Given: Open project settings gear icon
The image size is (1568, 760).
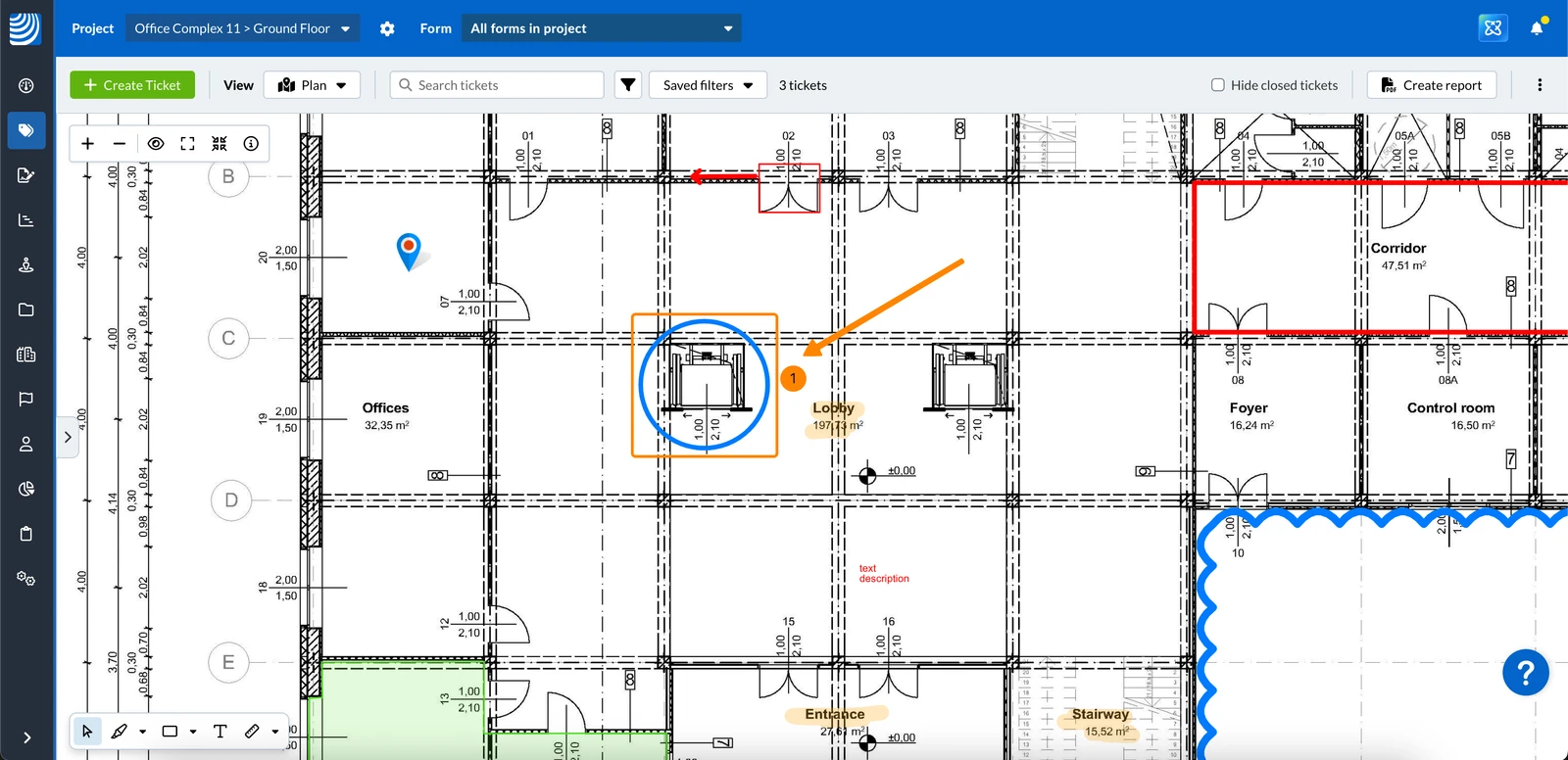Looking at the screenshot, I should (387, 28).
